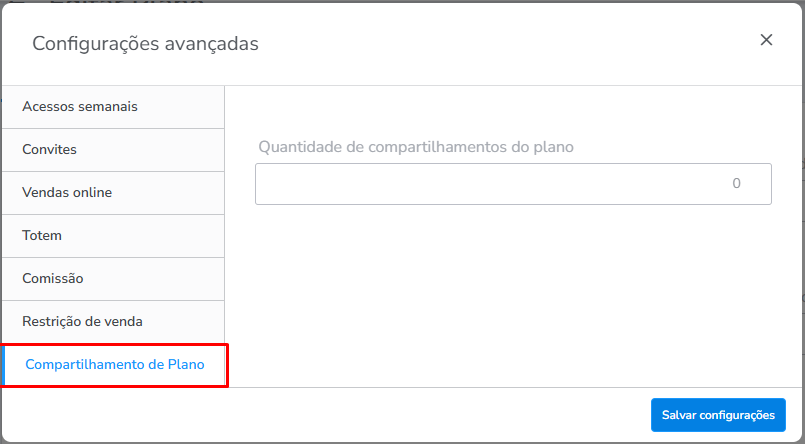
Task: Click the dialog footer left of Salvar button
Action: [x=320, y=415]
